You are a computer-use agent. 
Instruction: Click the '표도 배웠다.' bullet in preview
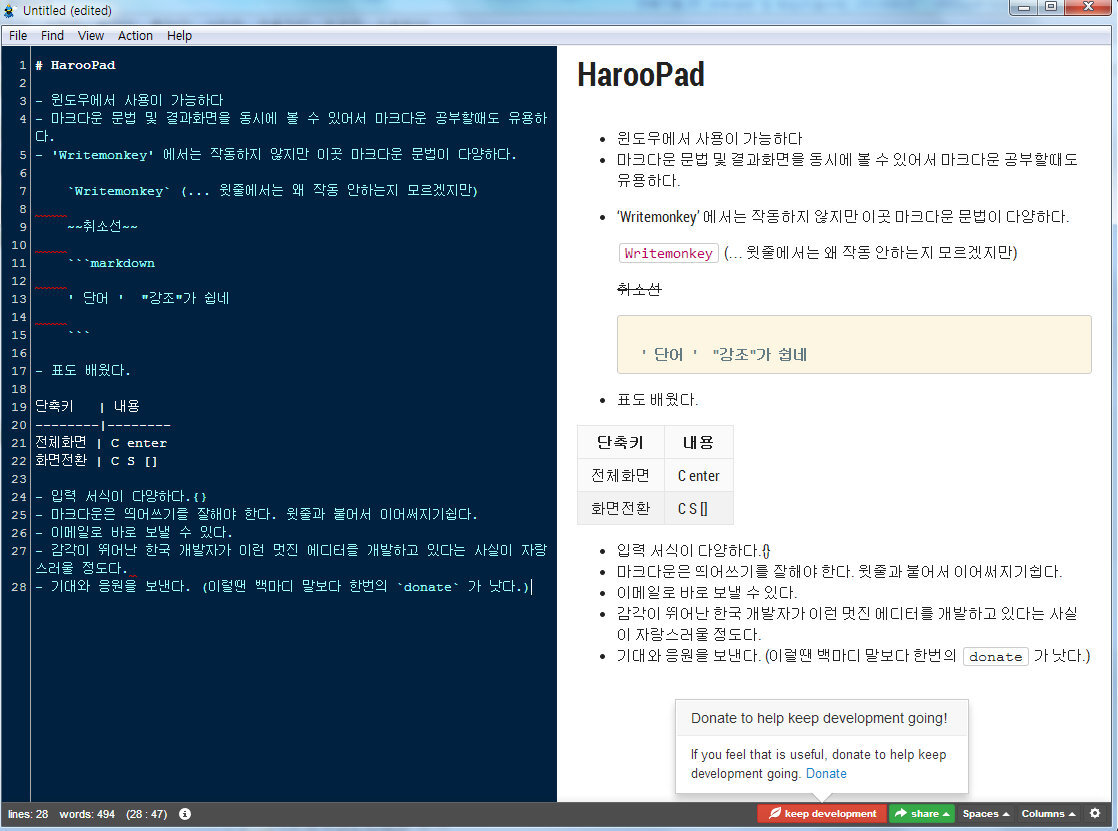click(657, 399)
